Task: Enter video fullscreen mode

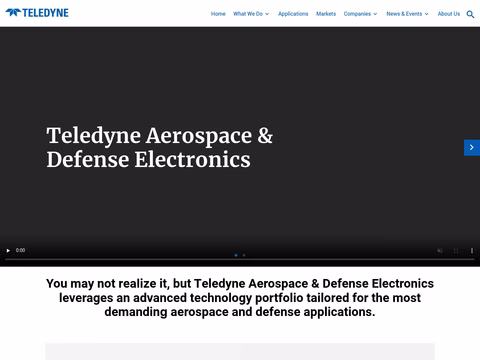Action: click(456, 250)
